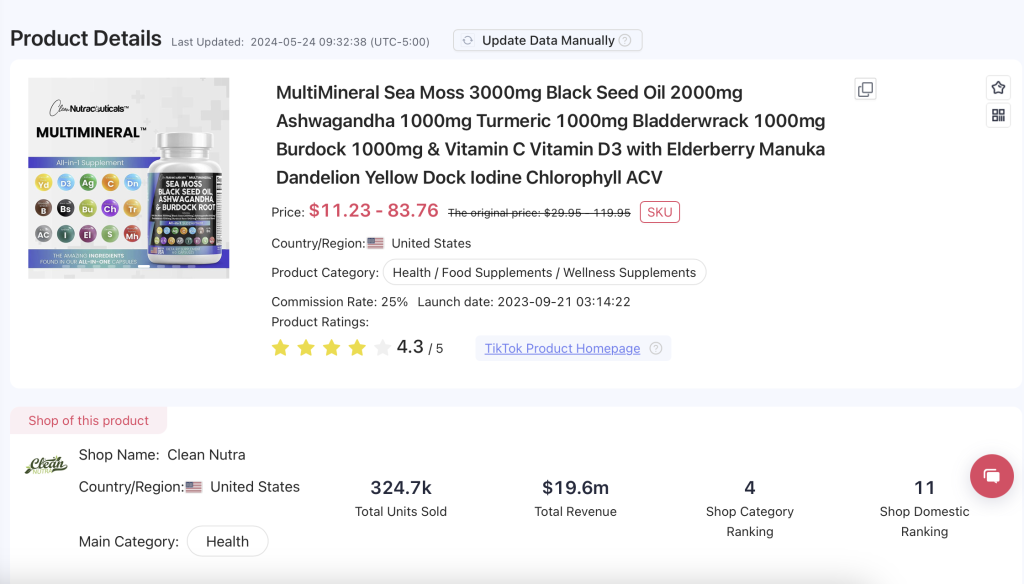Image resolution: width=1024 pixels, height=584 pixels.
Task: Click the Health main category tag
Action: (227, 541)
